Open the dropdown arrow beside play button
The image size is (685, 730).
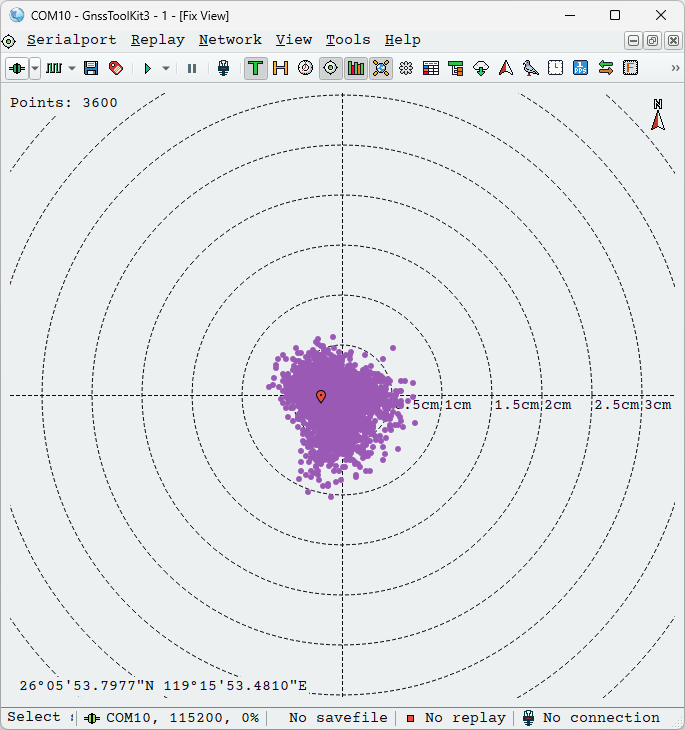pos(166,68)
